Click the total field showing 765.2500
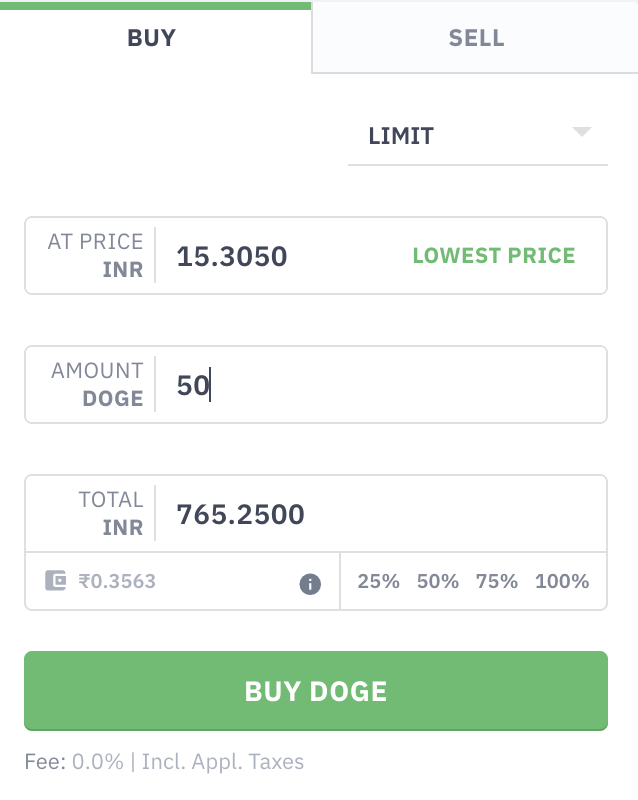Image resolution: width=638 pixels, height=800 pixels. [380, 515]
